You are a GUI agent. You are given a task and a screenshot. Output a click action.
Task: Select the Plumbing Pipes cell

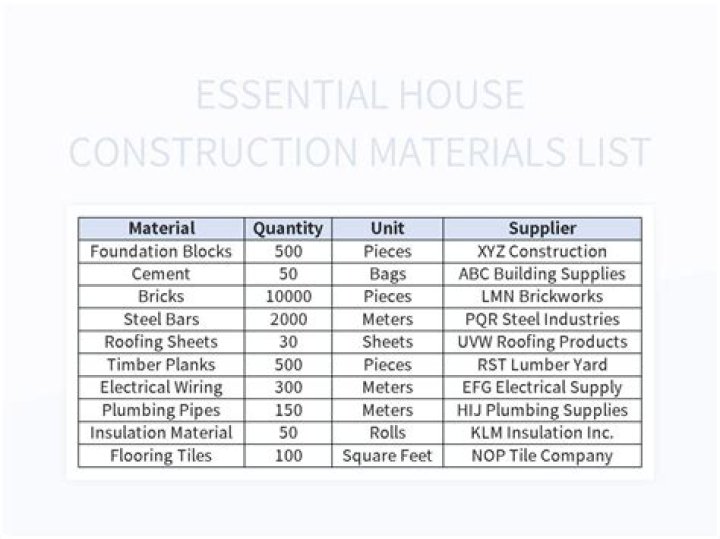point(161,410)
